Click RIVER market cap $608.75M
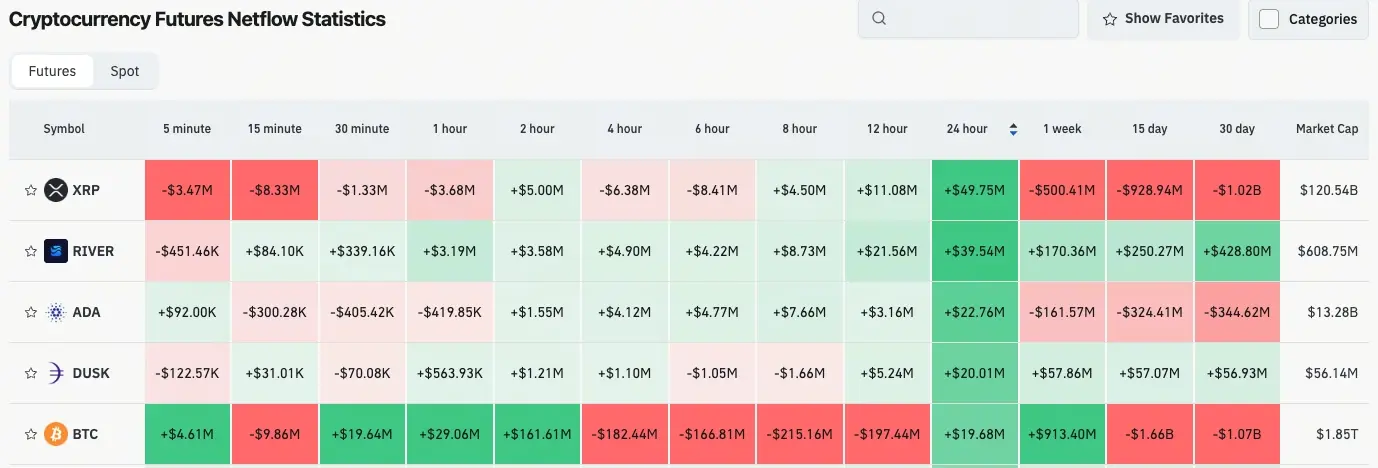This screenshot has width=1378, height=468. (x=1327, y=251)
